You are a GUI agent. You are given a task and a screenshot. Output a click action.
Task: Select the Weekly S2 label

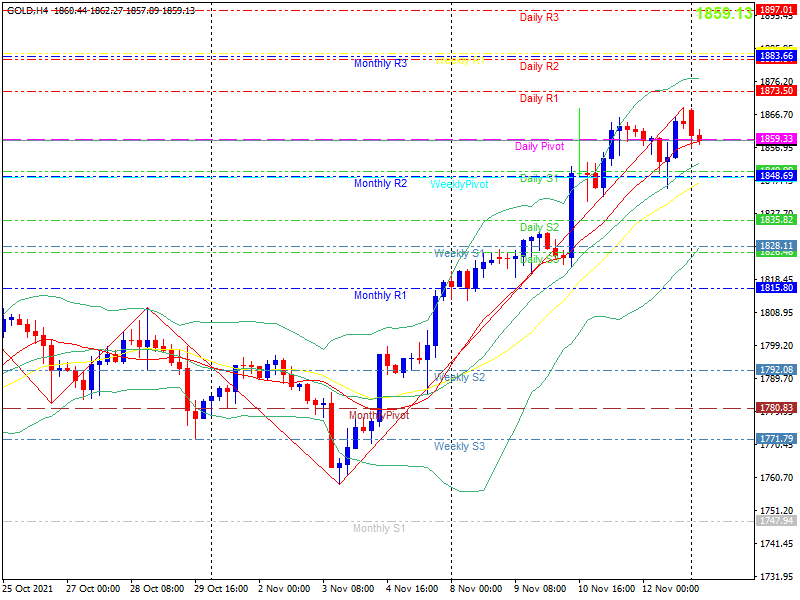pos(459,377)
